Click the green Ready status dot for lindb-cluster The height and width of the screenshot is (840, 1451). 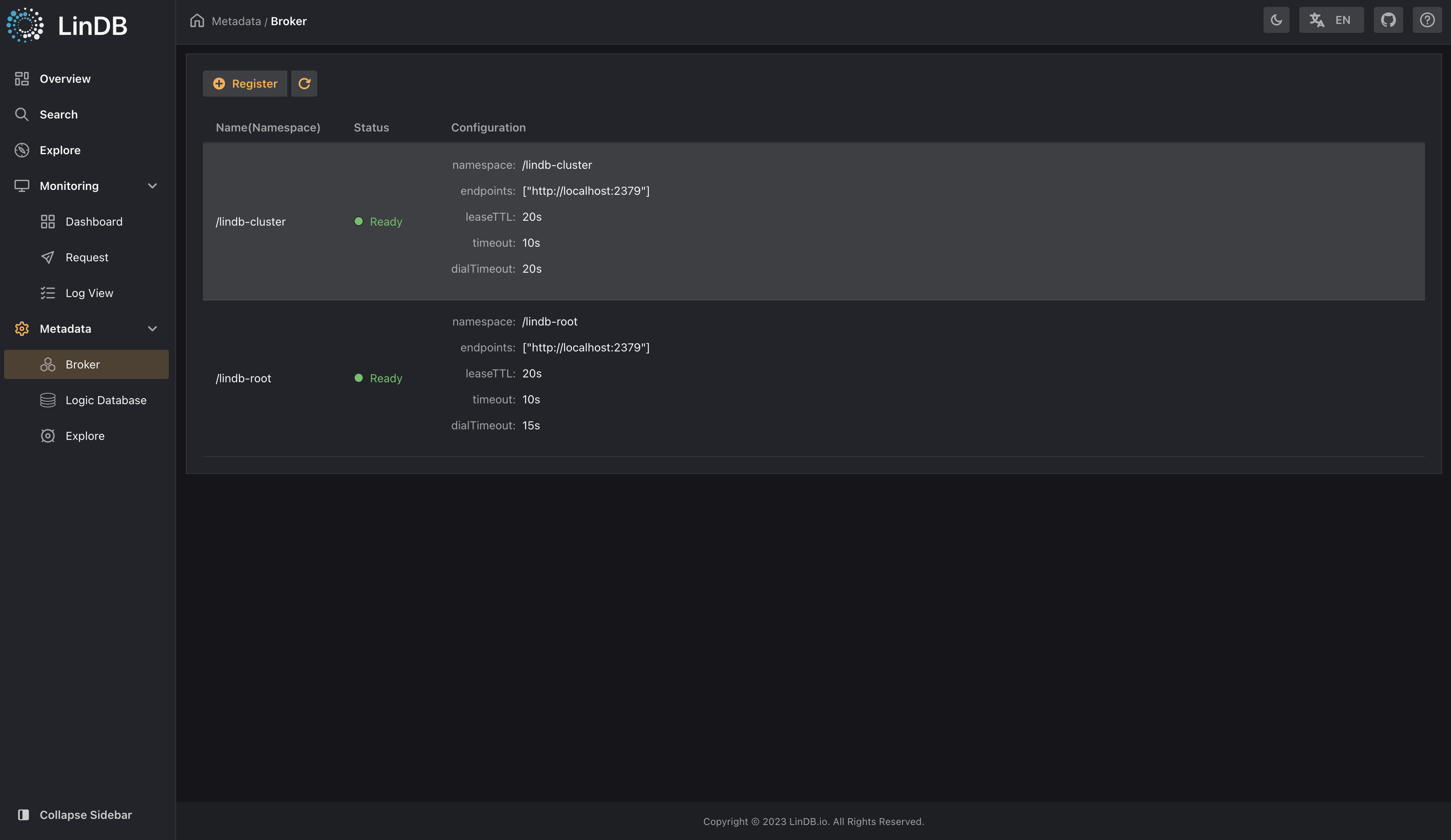click(359, 221)
